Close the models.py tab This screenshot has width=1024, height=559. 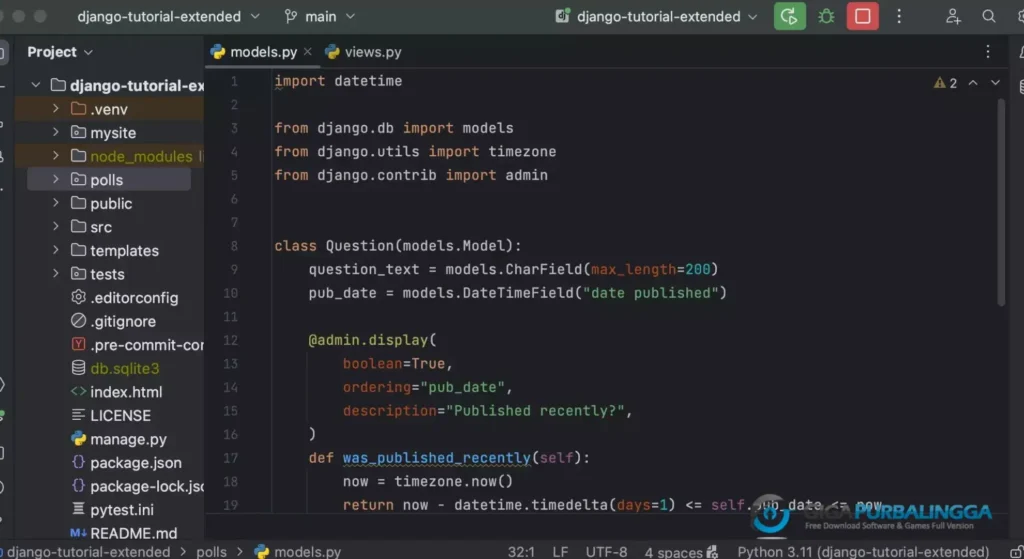pos(308,52)
